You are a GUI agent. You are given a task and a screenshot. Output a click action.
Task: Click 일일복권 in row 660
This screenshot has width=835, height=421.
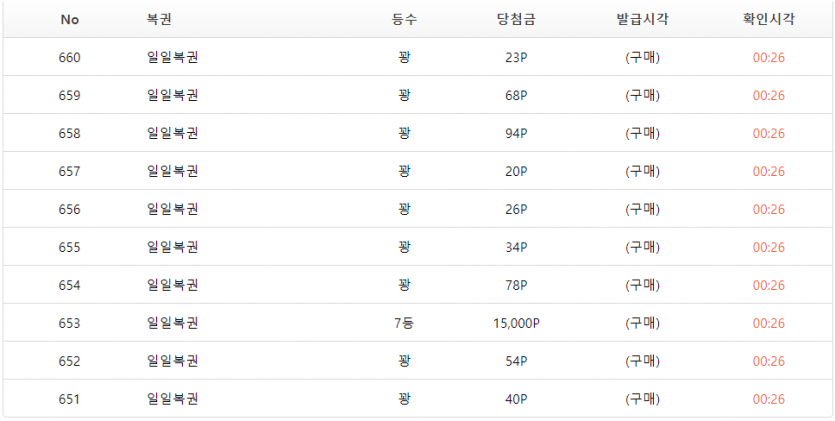(x=172, y=57)
